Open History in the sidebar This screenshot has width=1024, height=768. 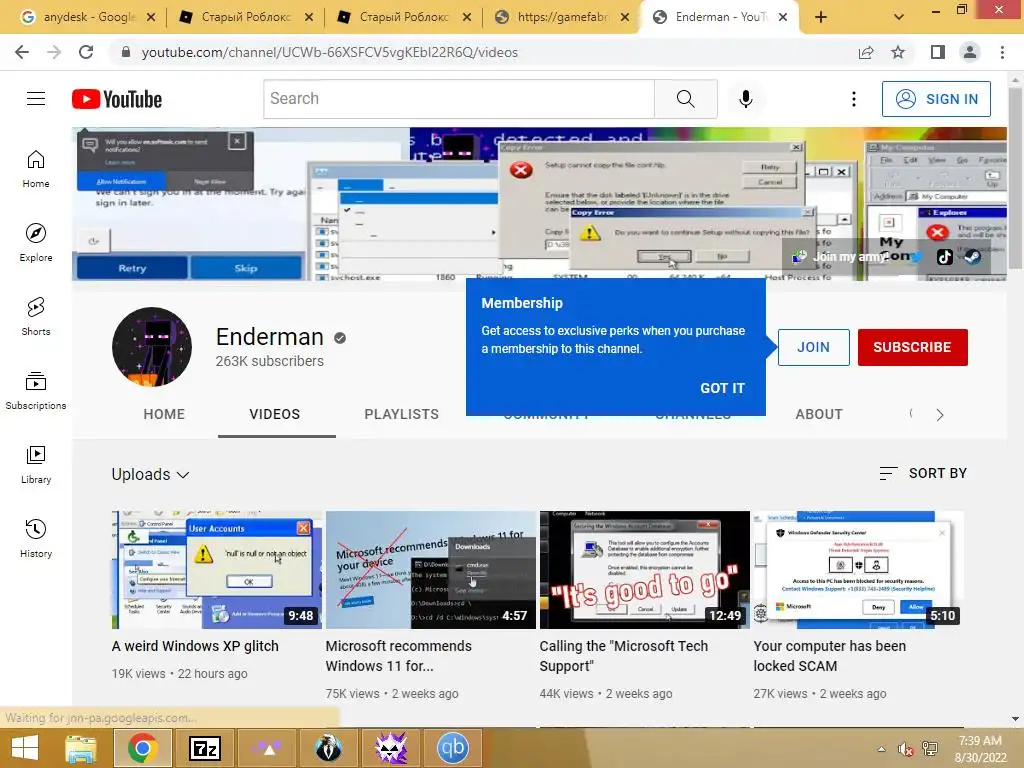click(36, 538)
